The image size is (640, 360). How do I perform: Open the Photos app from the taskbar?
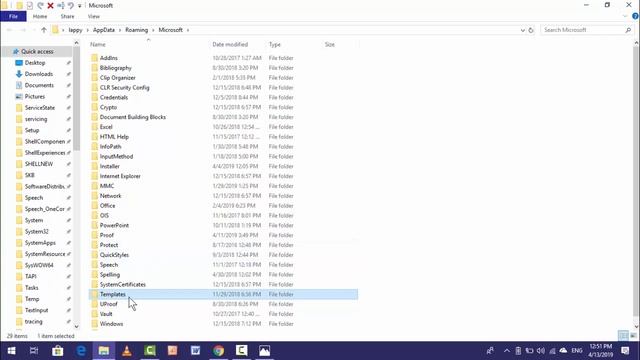(264, 351)
